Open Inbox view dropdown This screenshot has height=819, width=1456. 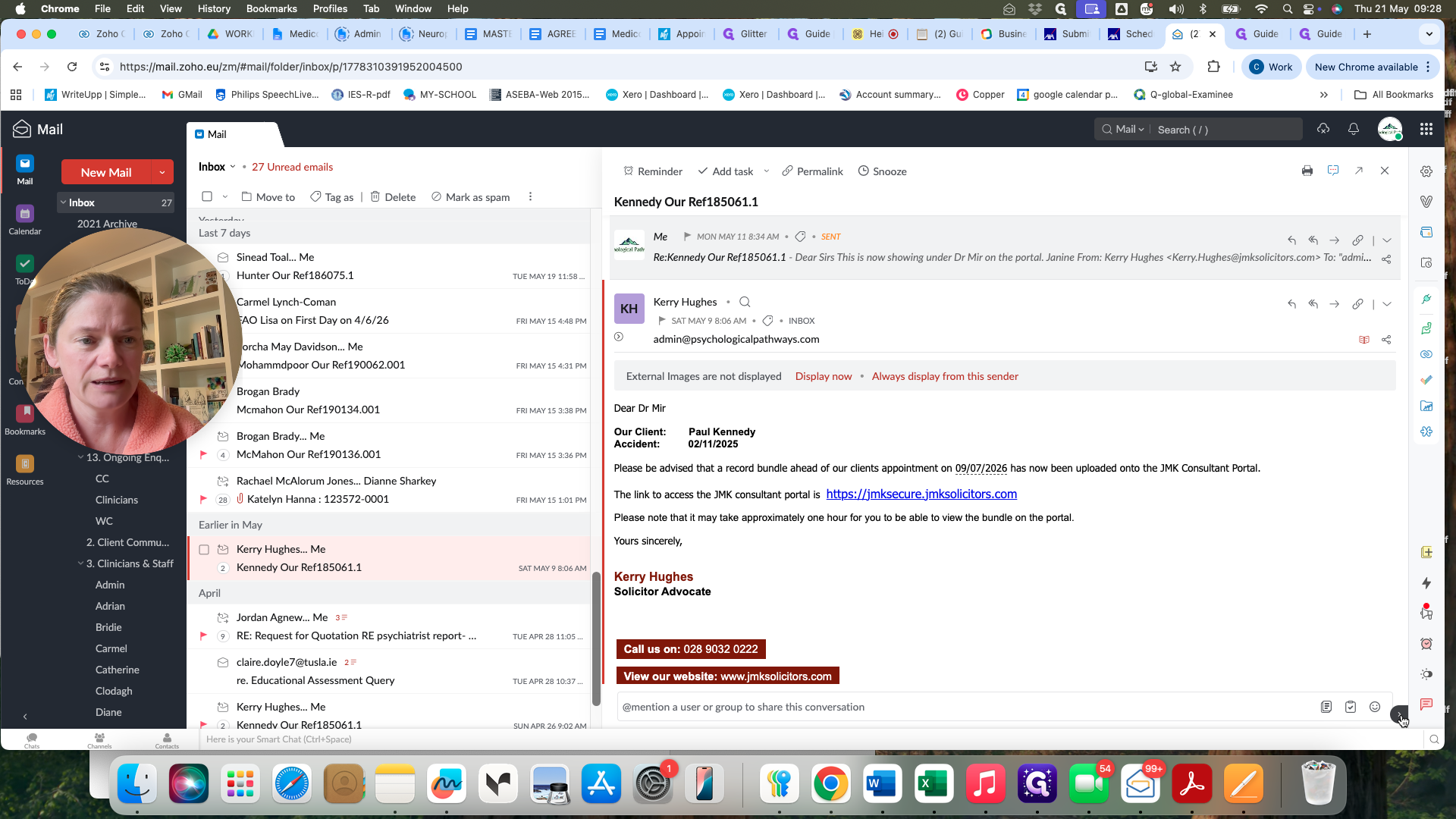233,167
